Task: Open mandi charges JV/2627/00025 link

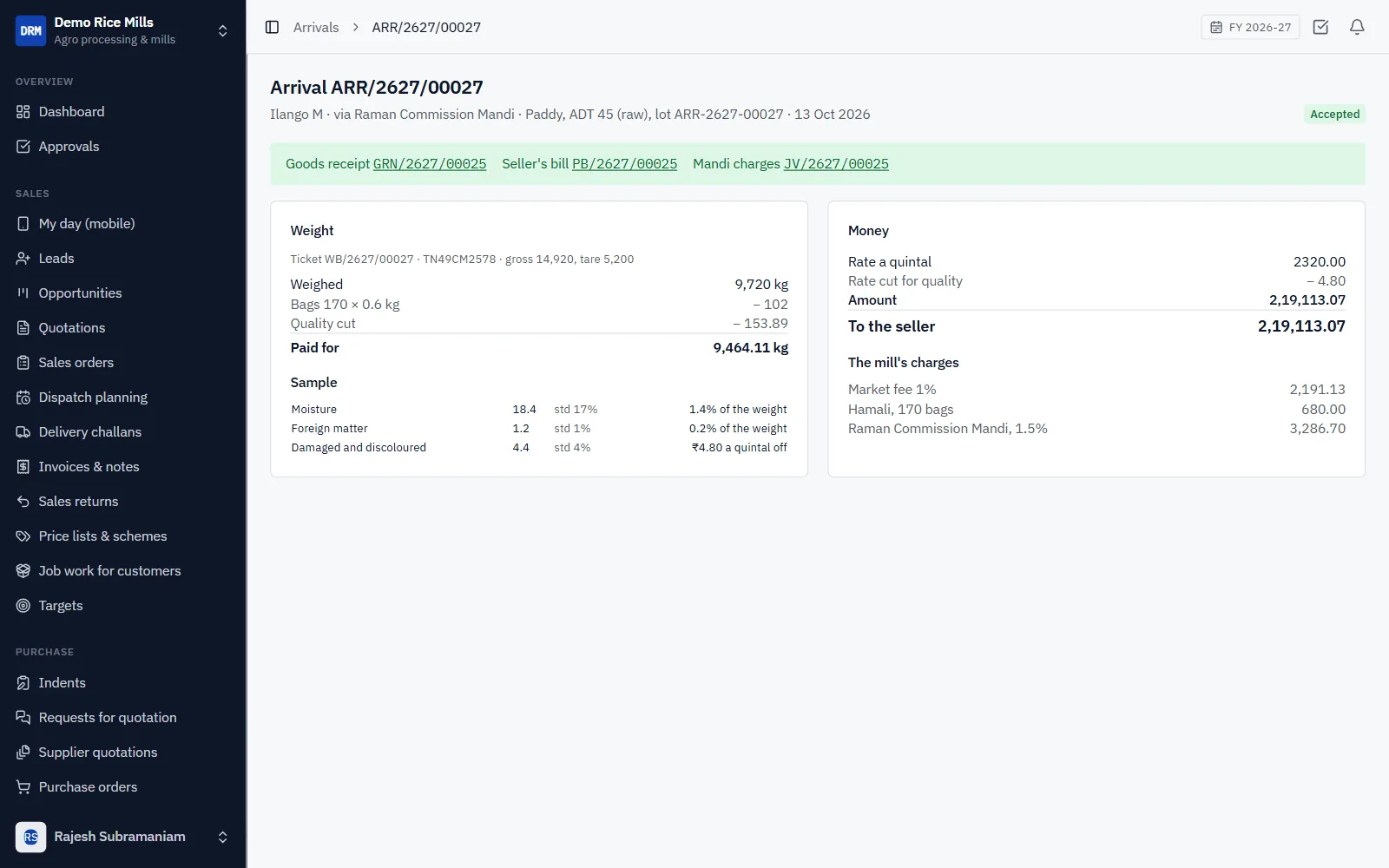Action: point(836,164)
